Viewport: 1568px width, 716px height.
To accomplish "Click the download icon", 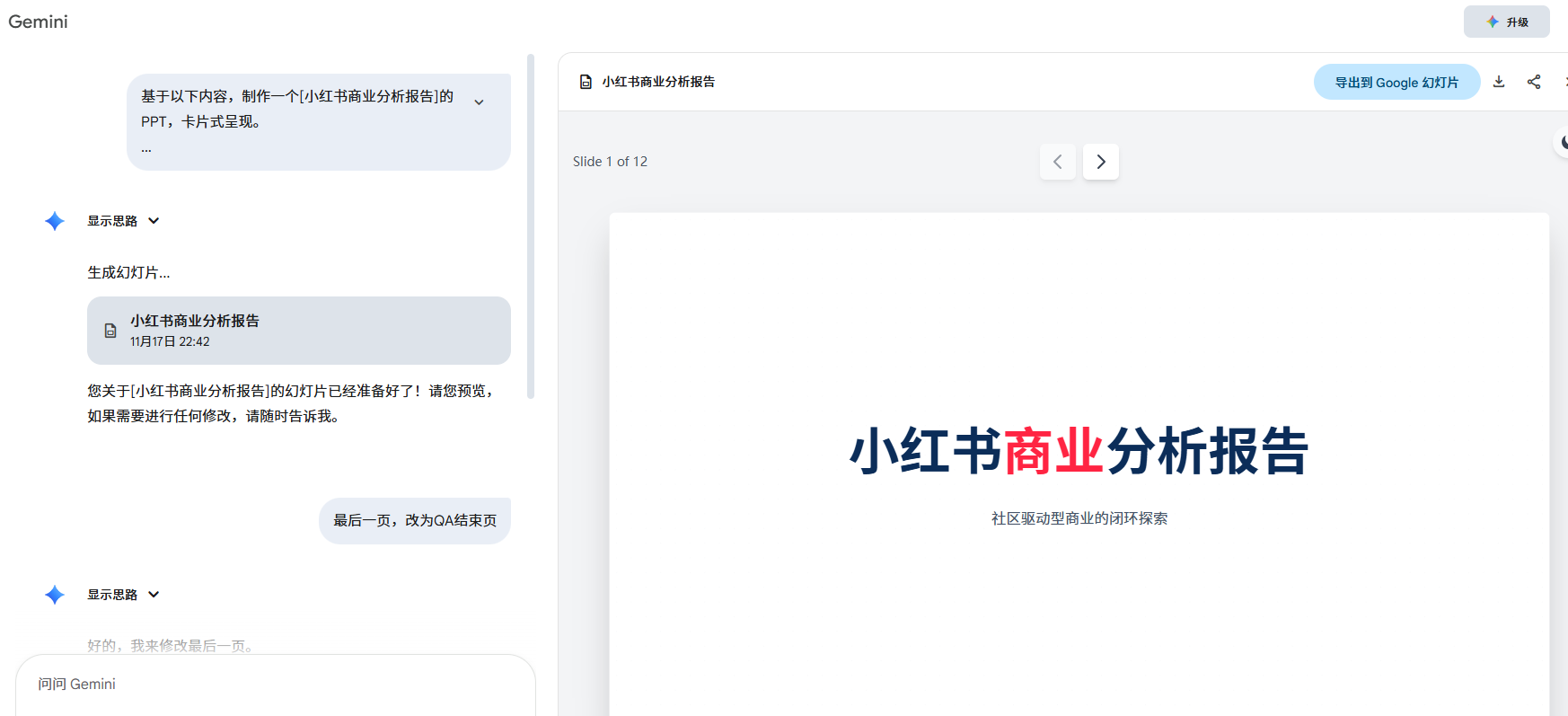I will [1499, 82].
